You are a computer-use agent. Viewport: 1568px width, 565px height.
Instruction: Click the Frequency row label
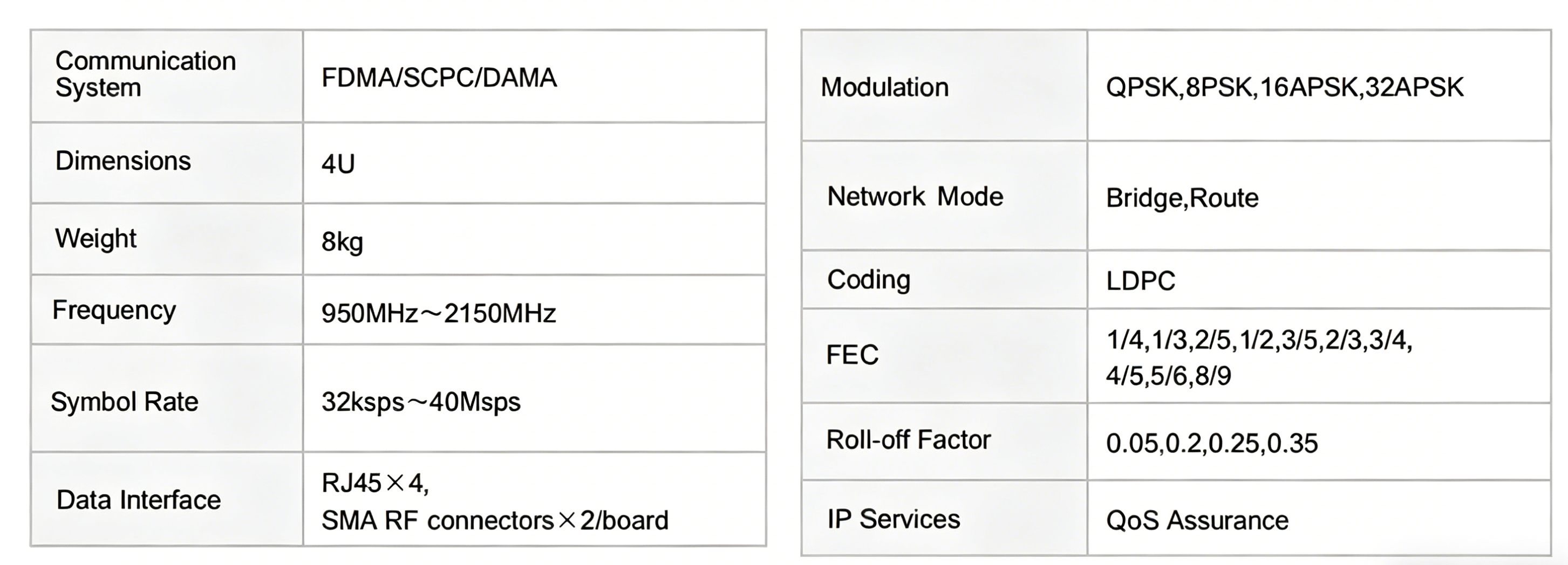tap(114, 310)
